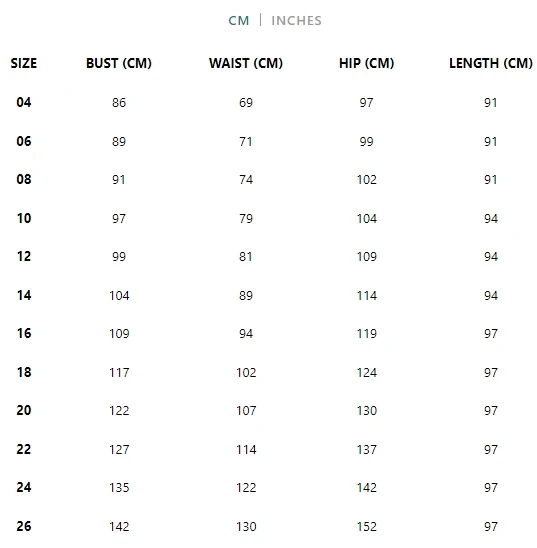This screenshot has width=537, height=548.
Task: Select the size 08 row label
Action: [24, 179]
